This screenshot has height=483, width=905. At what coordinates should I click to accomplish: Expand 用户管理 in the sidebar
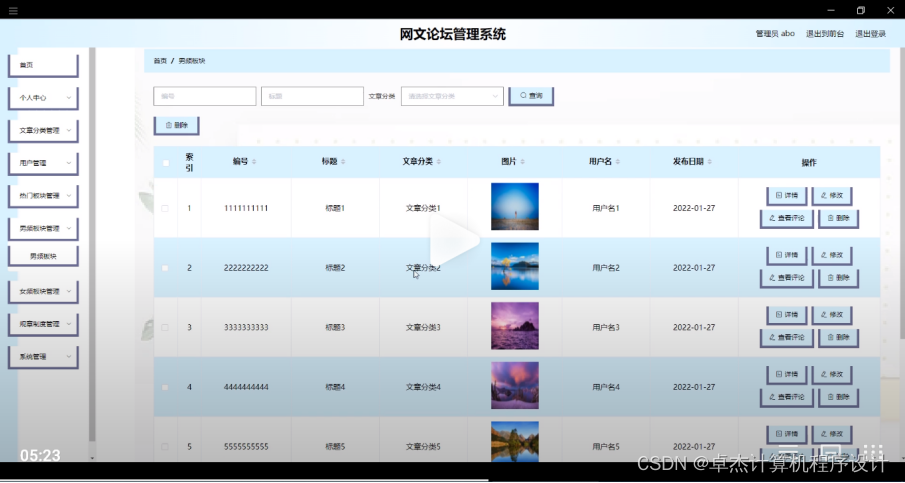pos(43,163)
